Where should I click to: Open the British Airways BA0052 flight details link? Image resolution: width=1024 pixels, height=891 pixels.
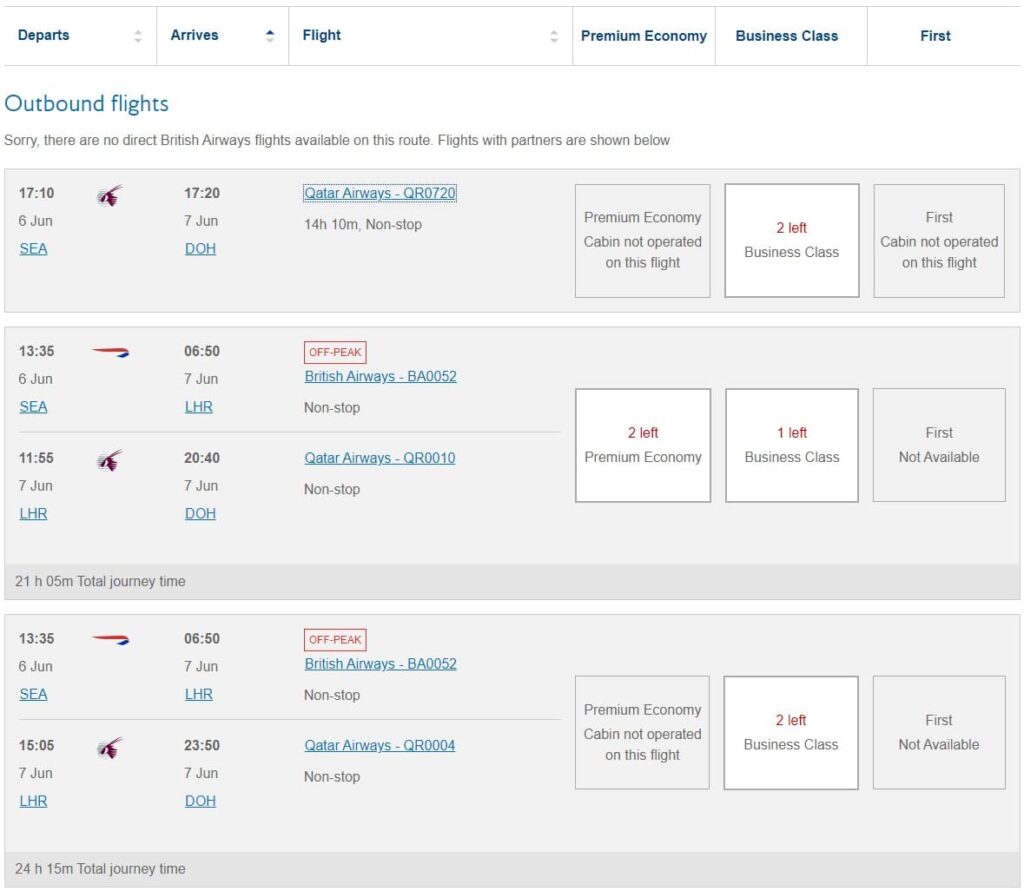tap(380, 376)
